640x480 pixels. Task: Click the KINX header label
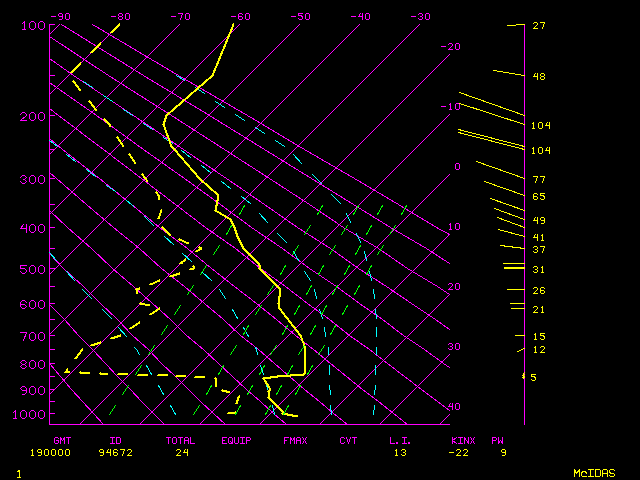[x=462, y=440]
